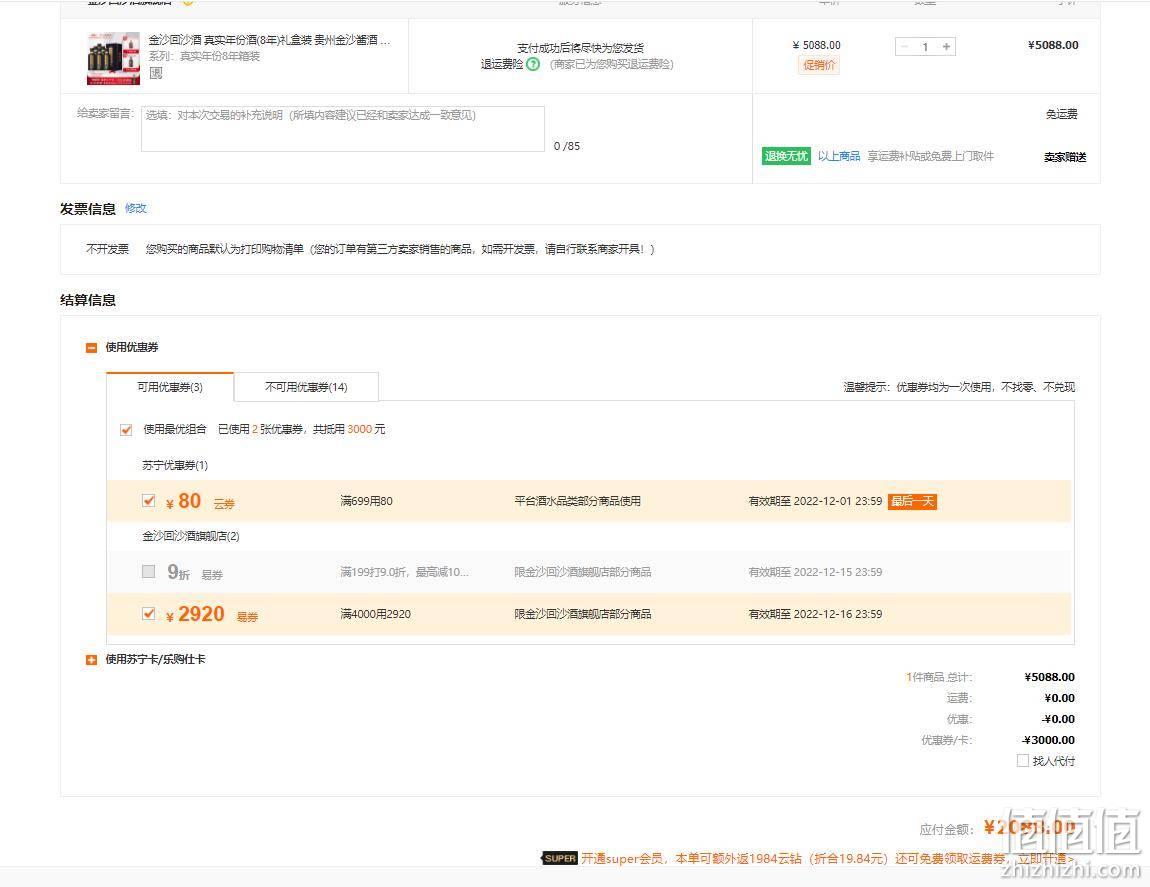1150x887 pixels.
Task: Uncheck the ¥2920 易券 coupon
Action: 149,613
